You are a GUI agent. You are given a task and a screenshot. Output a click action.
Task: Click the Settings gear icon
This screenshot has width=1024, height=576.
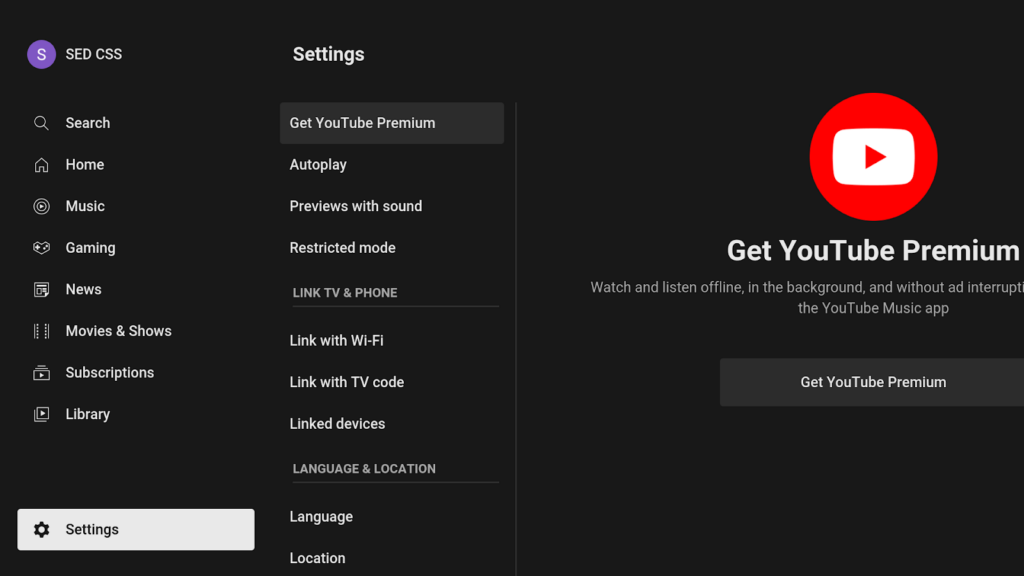click(x=41, y=529)
